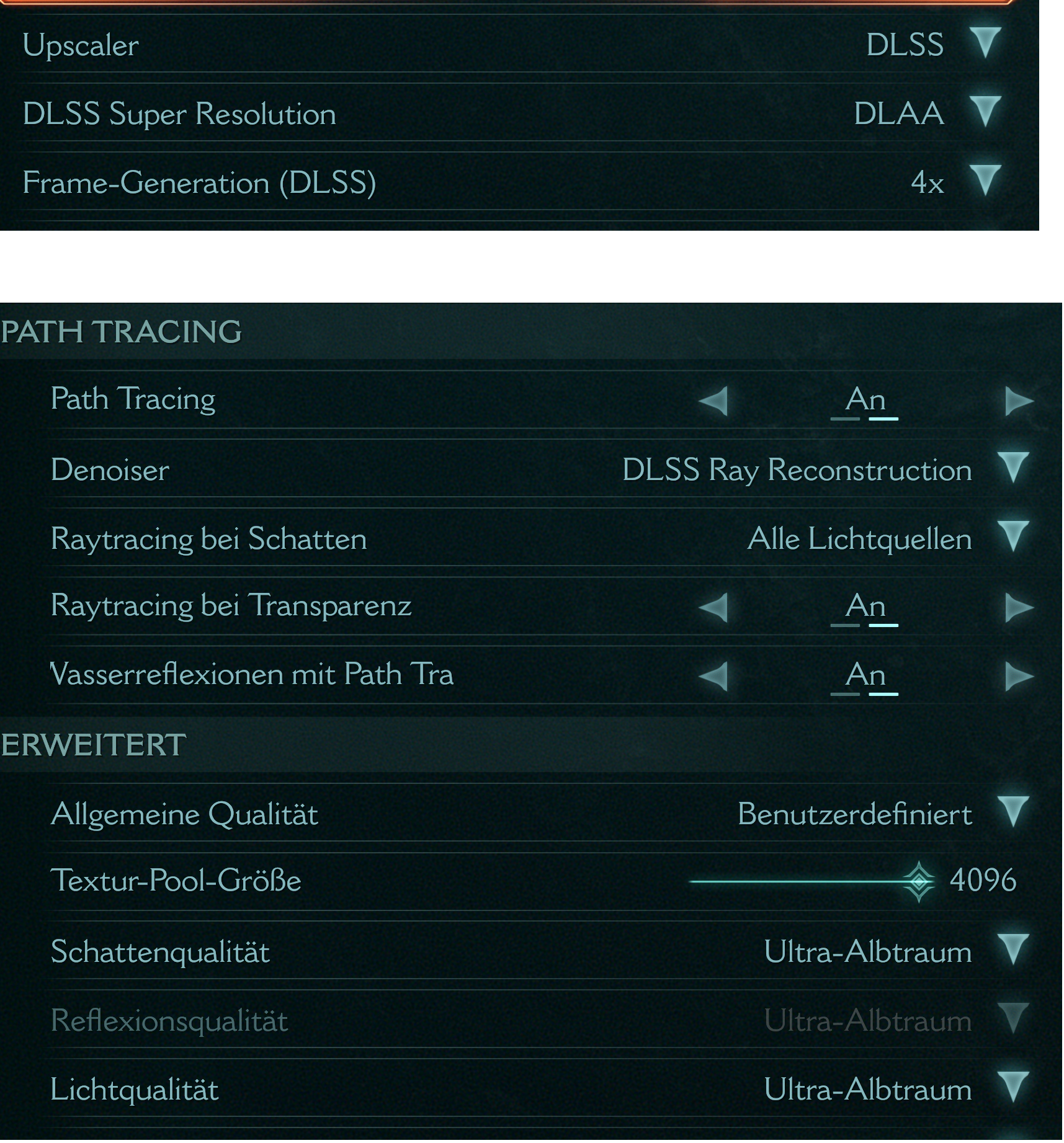Click the Raytracing bei Schatten setting row
Viewport: 1064px width, 1143px height.
pyautogui.click(x=208, y=539)
